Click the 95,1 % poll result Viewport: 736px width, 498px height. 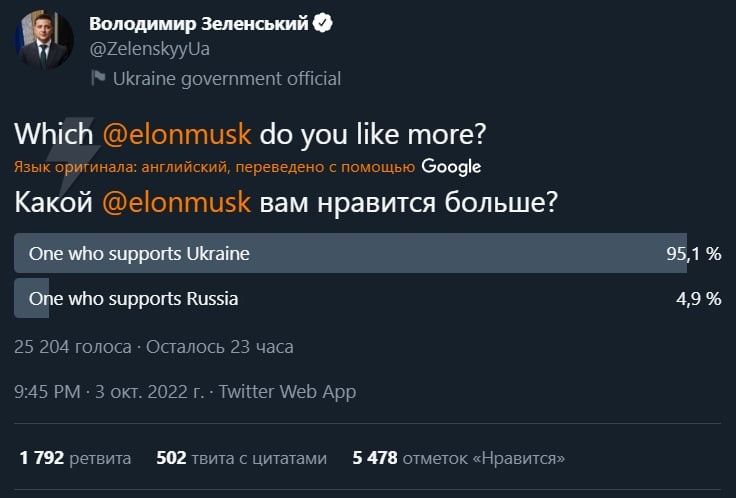pos(694,254)
